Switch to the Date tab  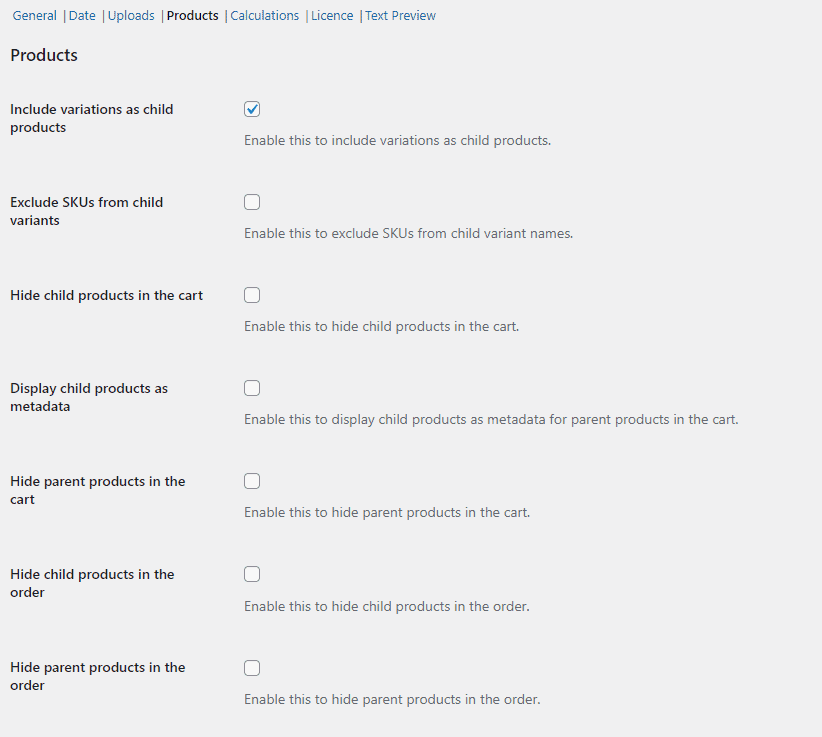point(82,16)
